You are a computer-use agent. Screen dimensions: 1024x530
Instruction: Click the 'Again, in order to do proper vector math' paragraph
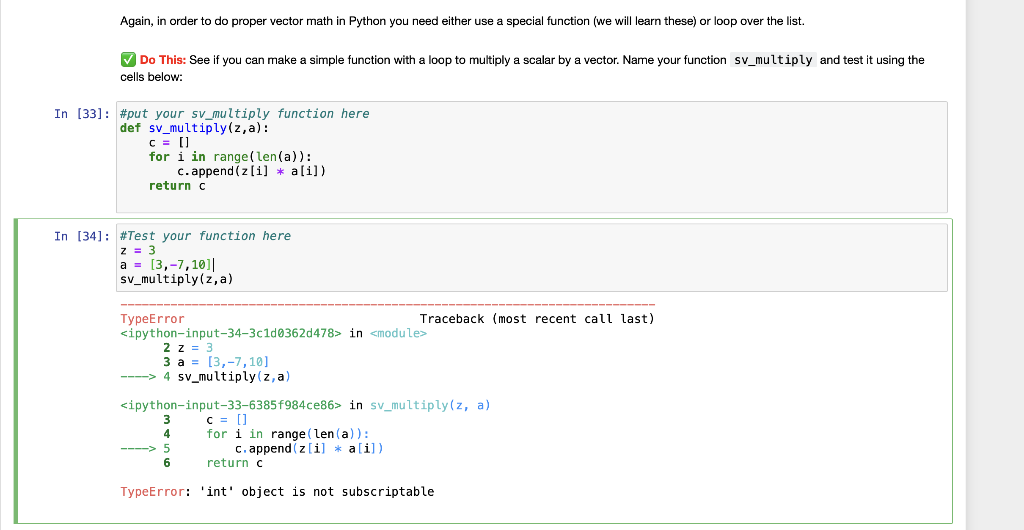[462, 21]
